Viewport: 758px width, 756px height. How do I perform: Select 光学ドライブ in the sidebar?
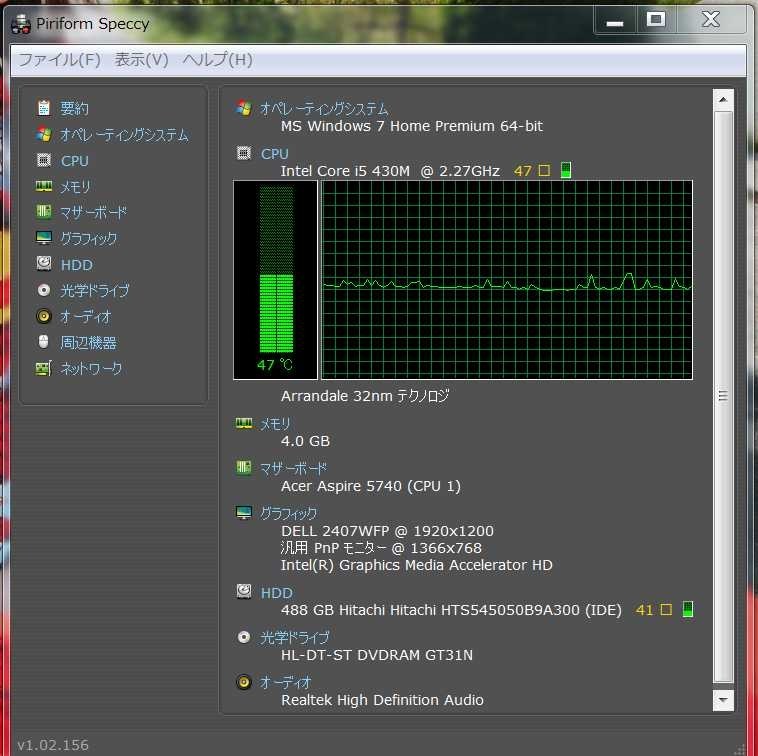coord(95,291)
